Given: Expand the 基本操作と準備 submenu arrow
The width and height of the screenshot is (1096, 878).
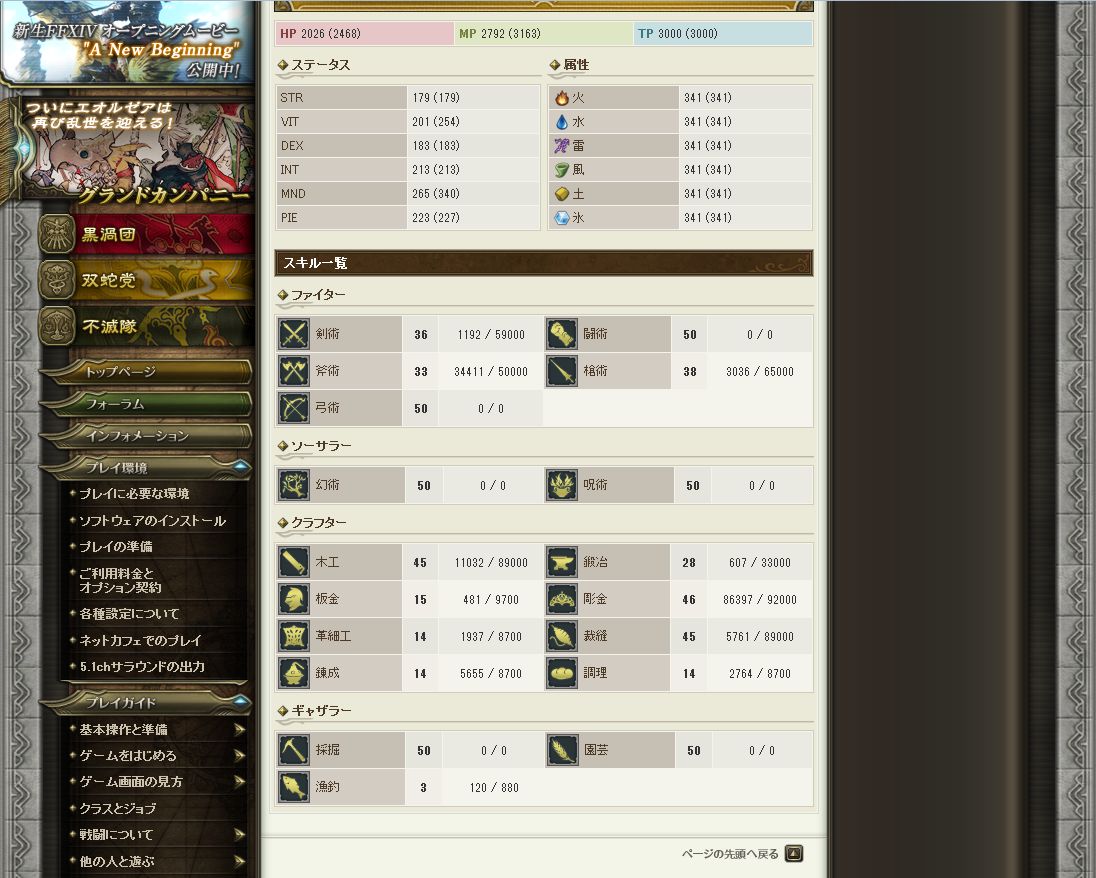Looking at the screenshot, I should pyautogui.click(x=239, y=730).
